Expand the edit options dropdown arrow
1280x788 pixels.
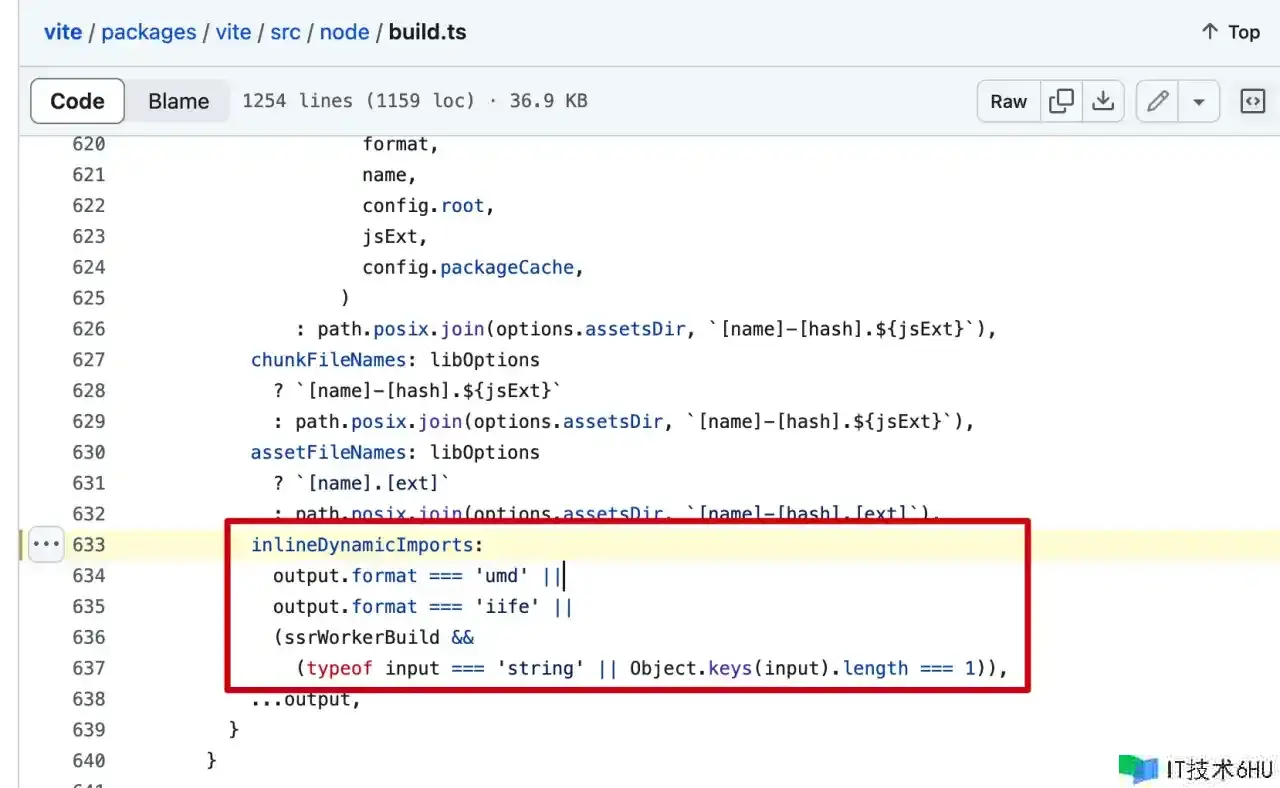point(1198,101)
